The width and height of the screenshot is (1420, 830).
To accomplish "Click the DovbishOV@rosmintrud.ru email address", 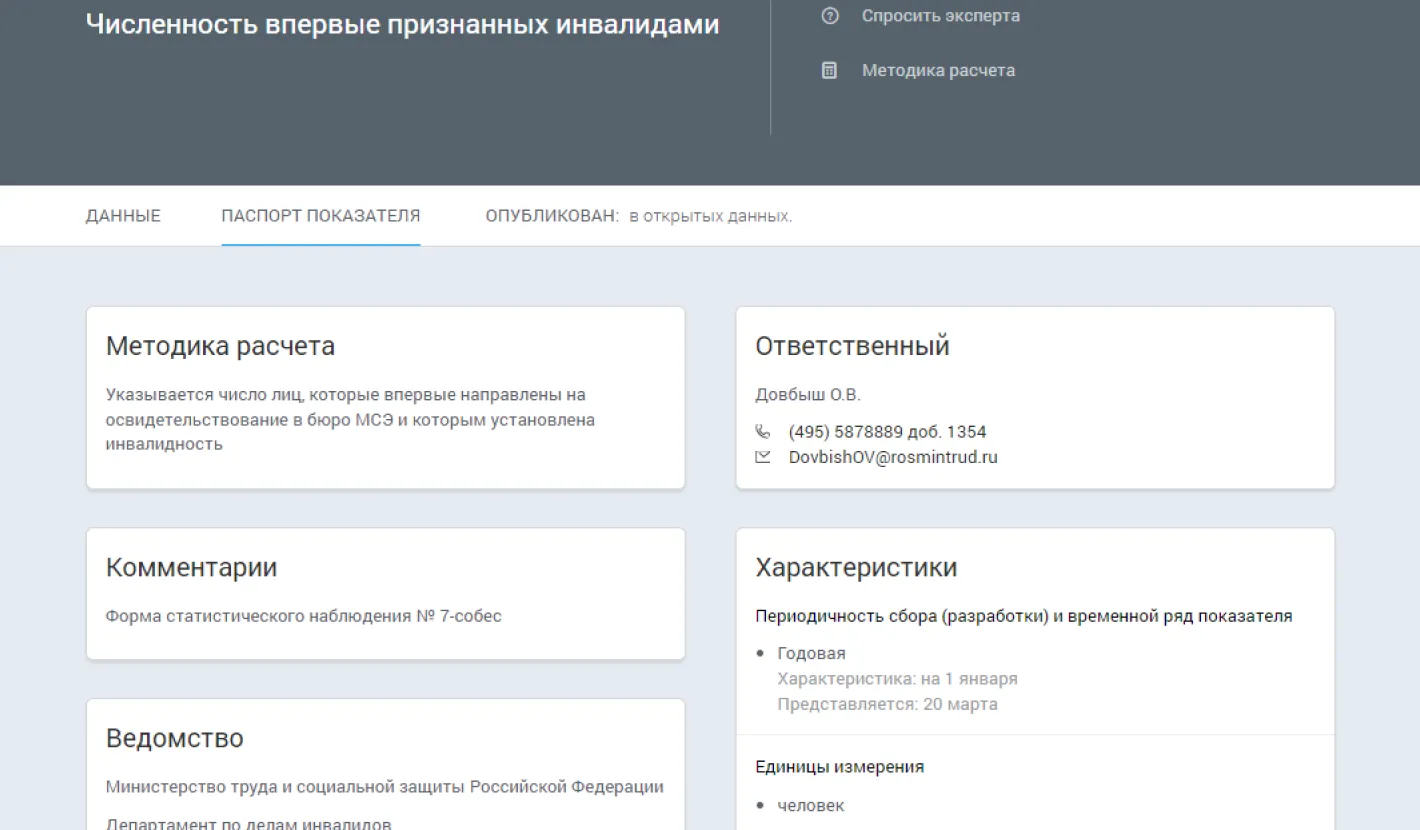I will 892,457.
